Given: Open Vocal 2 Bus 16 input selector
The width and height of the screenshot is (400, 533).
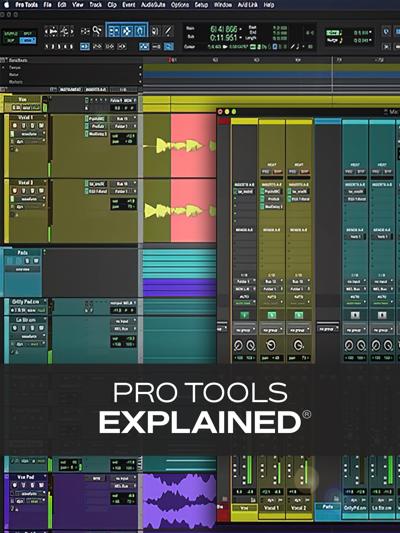Looking at the screenshot, I should (124, 184).
